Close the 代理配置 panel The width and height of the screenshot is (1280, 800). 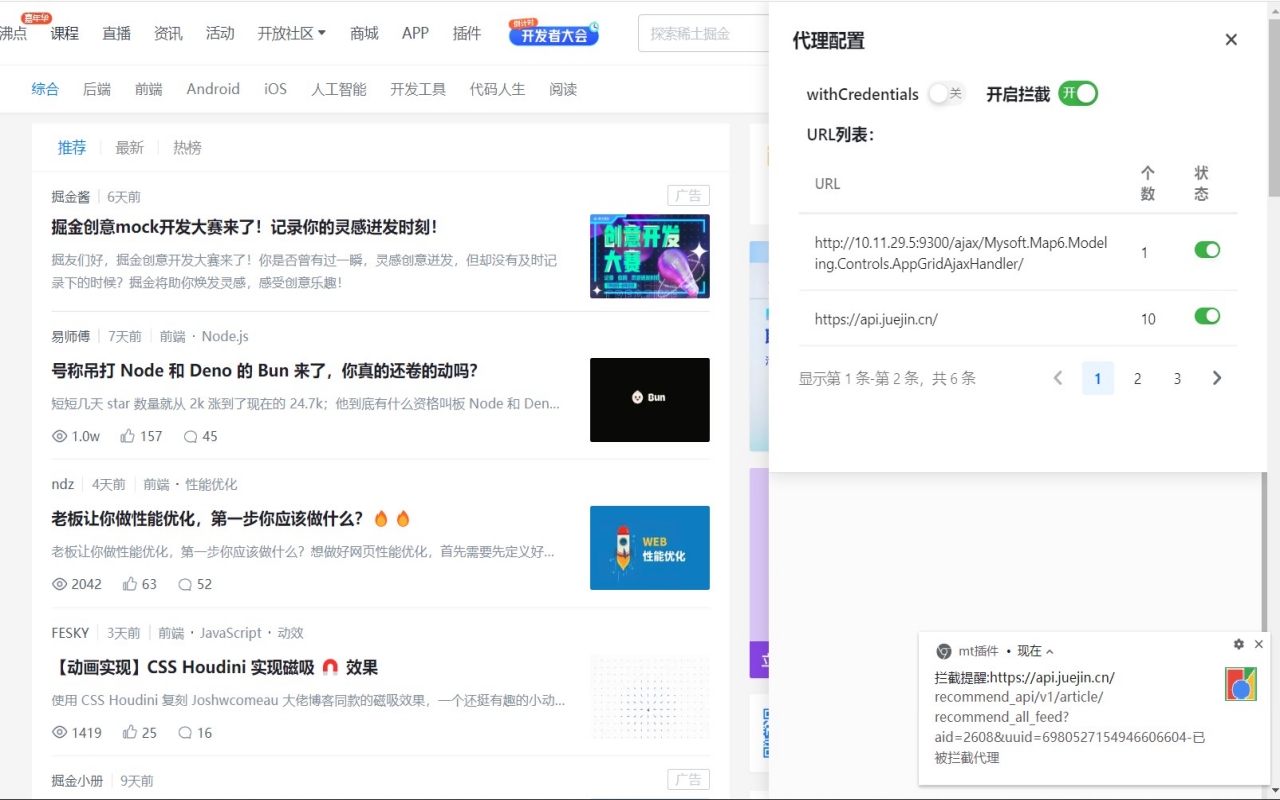pyautogui.click(x=1231, y=40)
